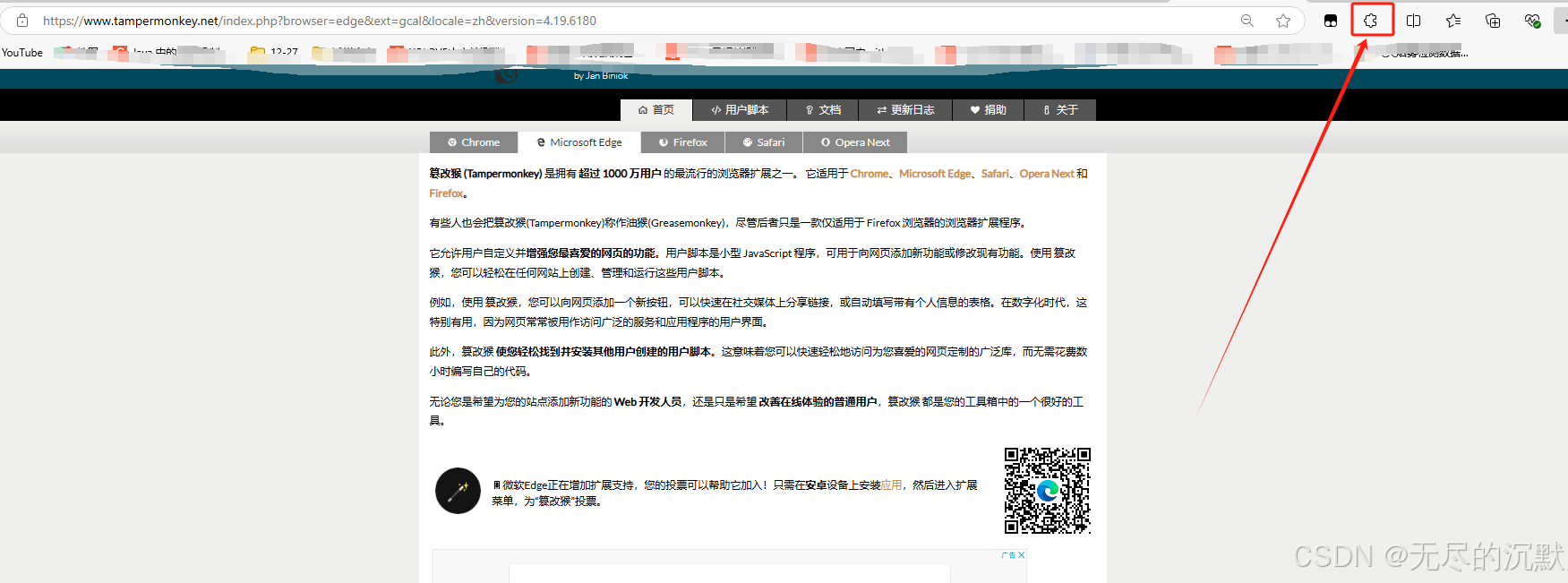Click the 广告 ad label marker
The image size is (1568, 583).
pyautogui.click(x=1008, y=555)
